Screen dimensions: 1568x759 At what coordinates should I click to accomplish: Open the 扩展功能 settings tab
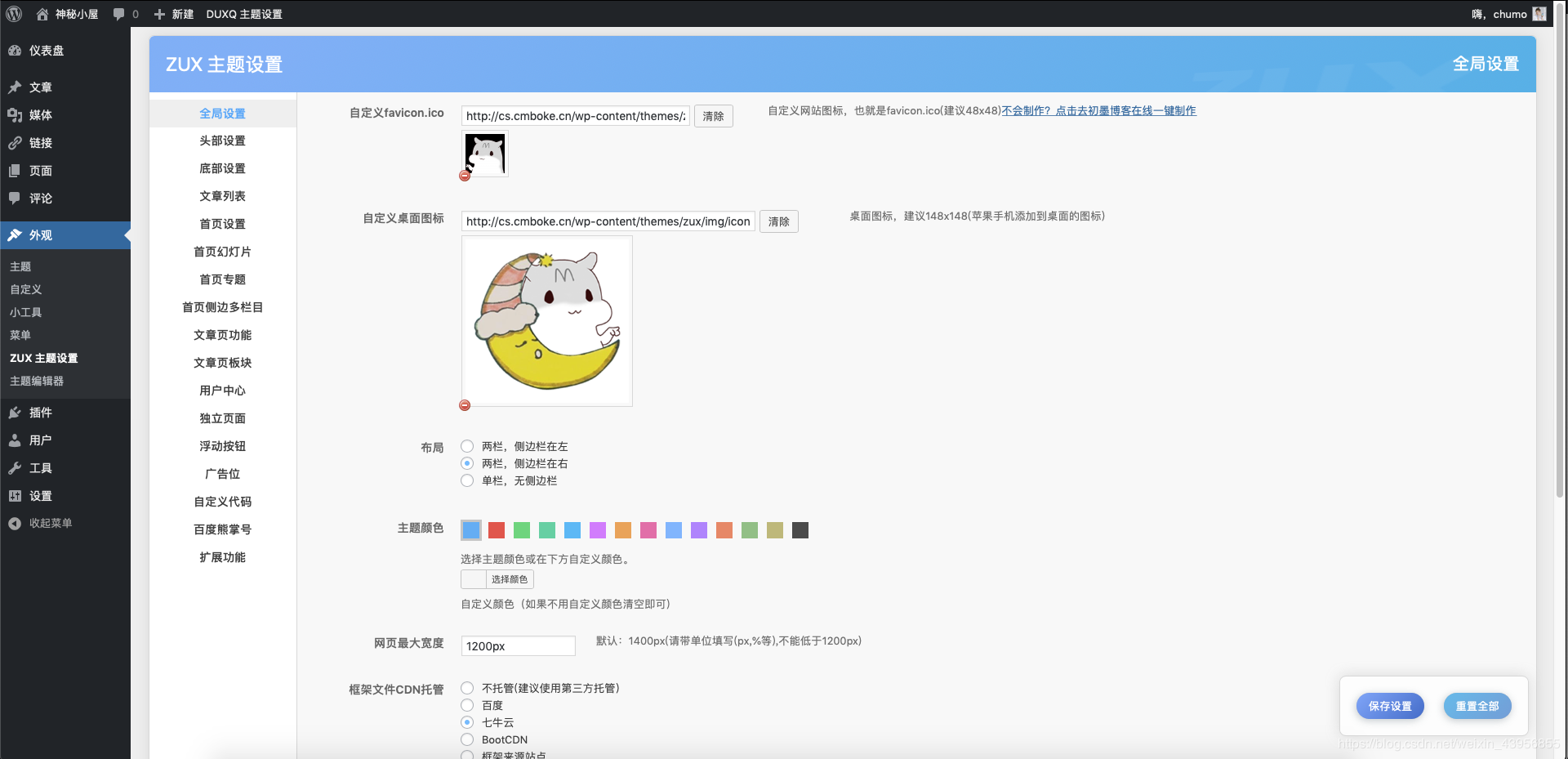tap(223, 557)
